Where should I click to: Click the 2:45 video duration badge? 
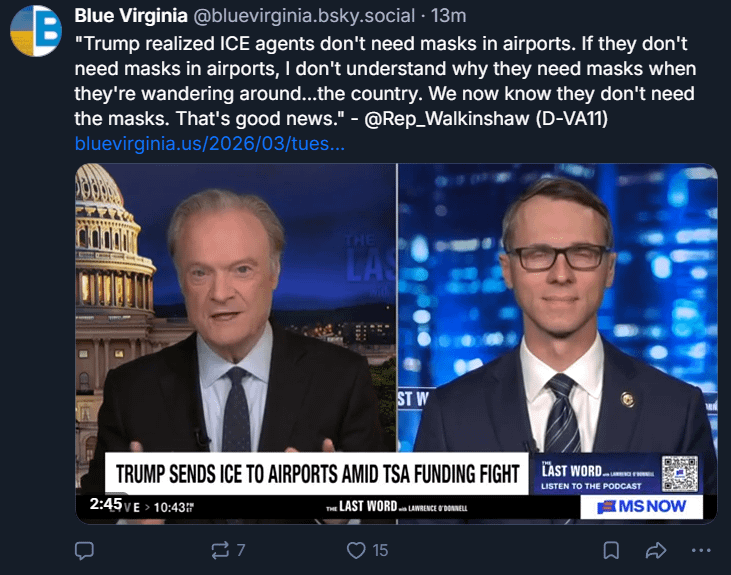[x=105, y=505]
